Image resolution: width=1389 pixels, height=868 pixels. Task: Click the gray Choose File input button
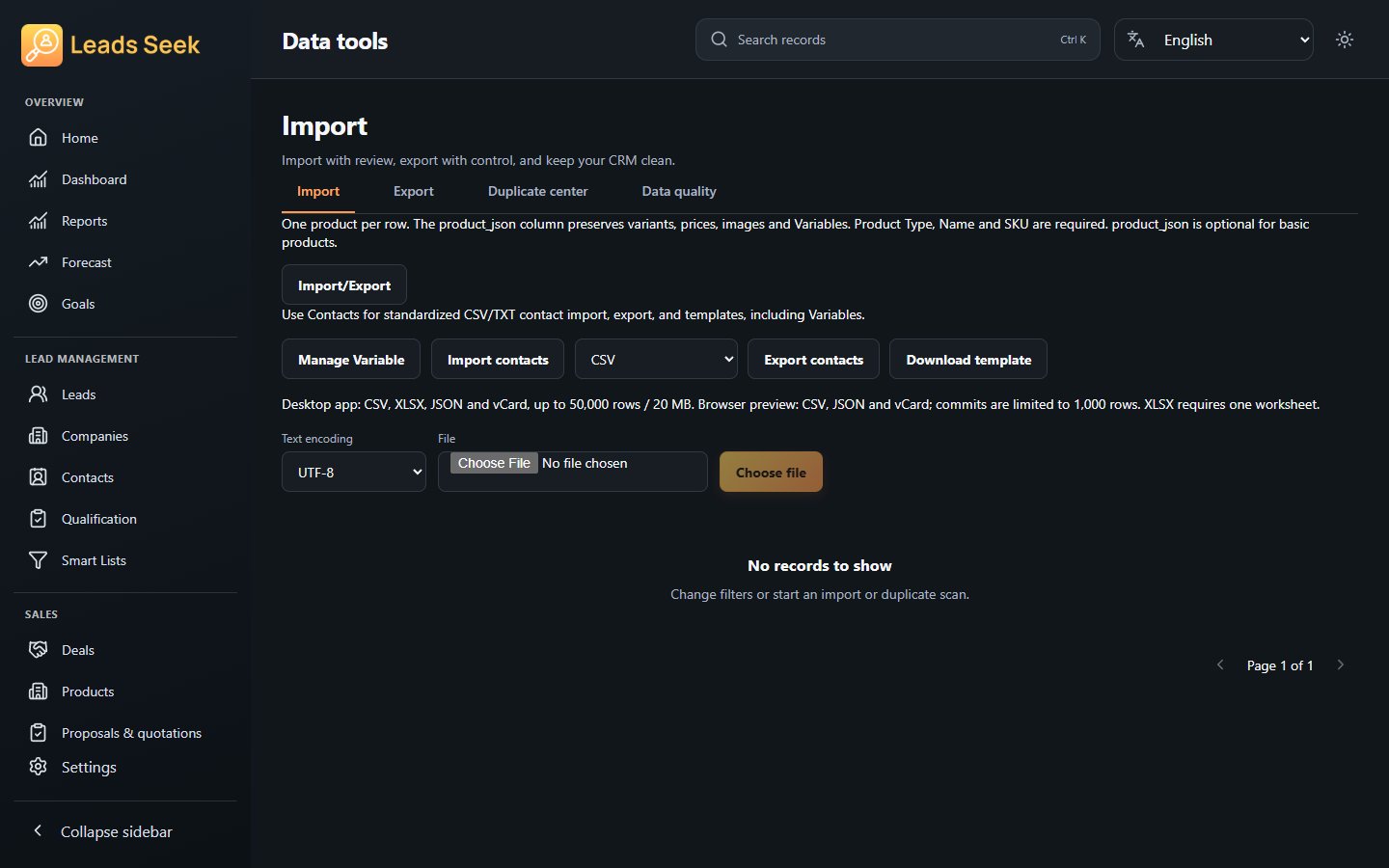coord(494,464)
